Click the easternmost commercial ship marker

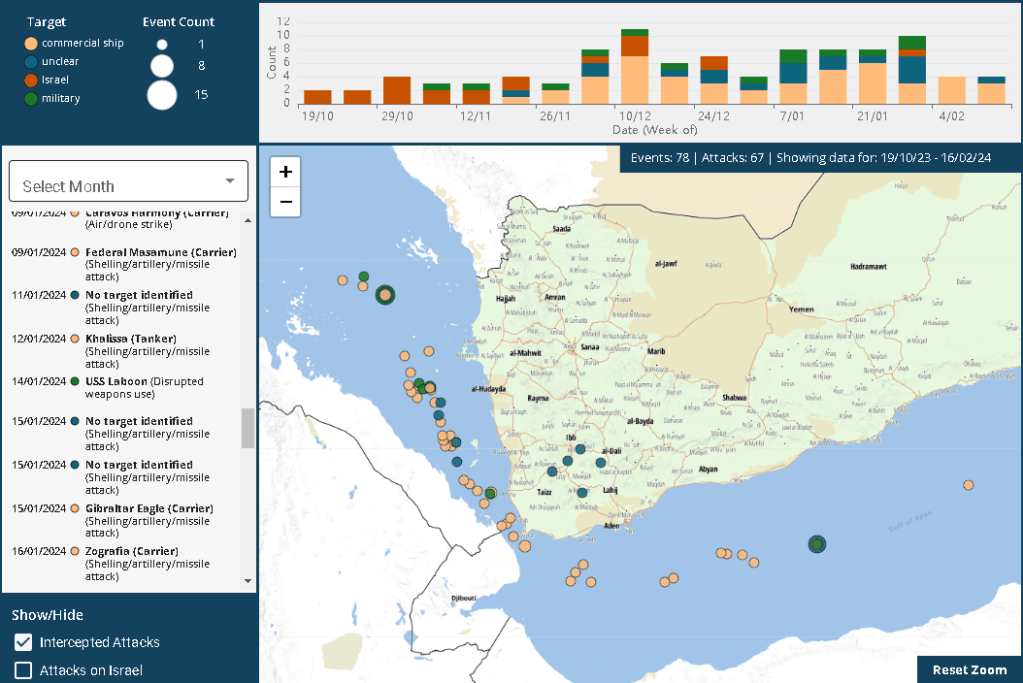[968, 485]
